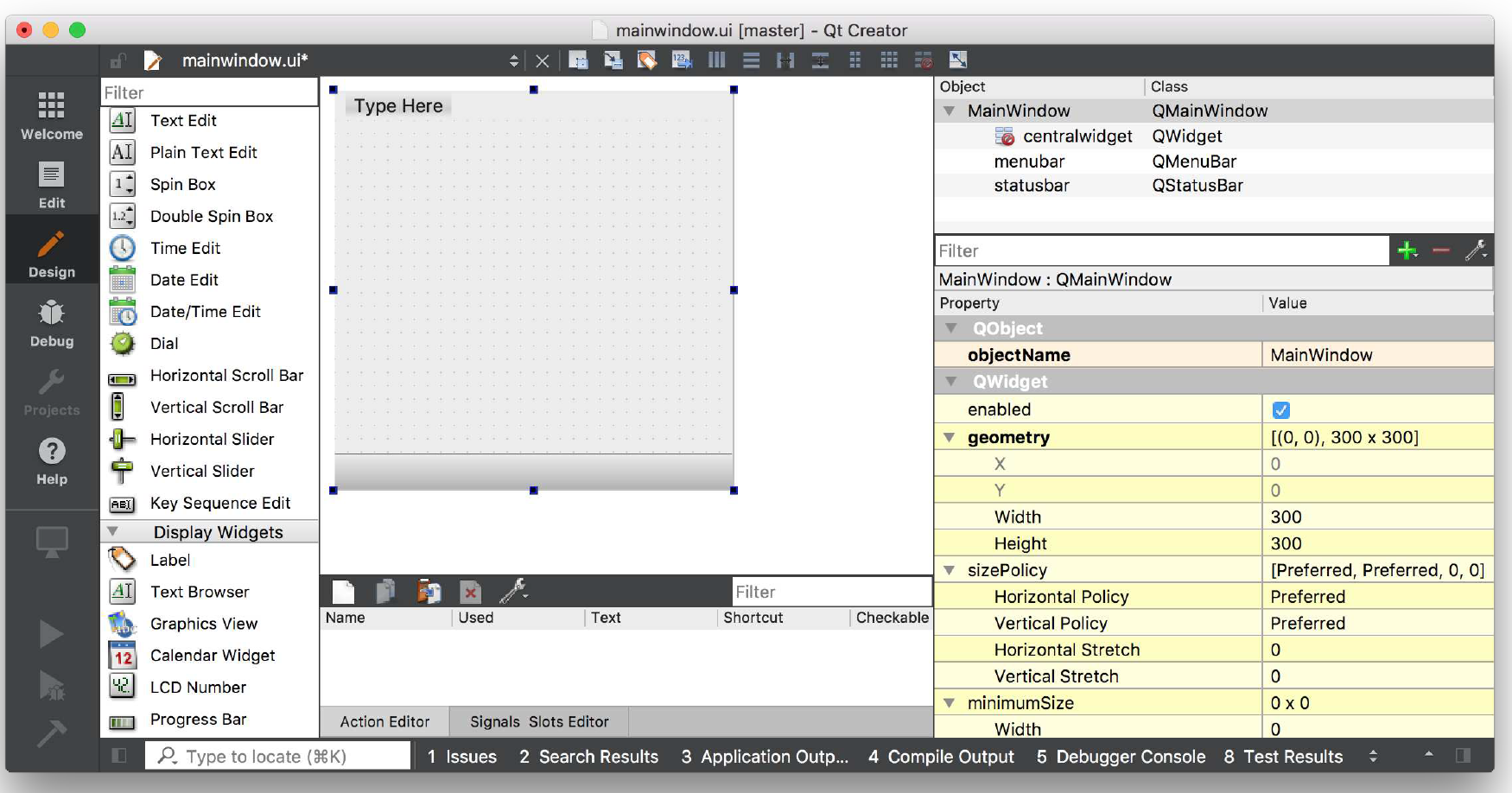The image size is (1512, 793).
Task: Switch to the Action Editor tab
Action: [384, 722]
